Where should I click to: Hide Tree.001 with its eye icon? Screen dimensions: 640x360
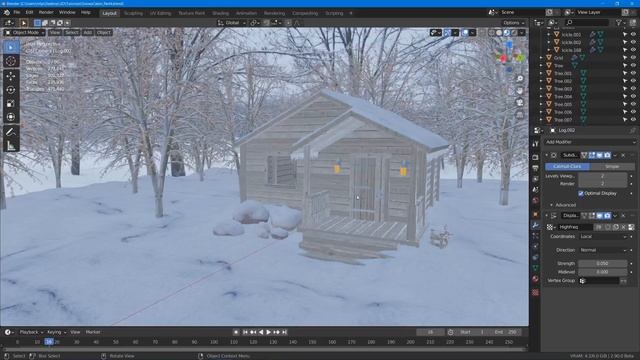[633, 73]
